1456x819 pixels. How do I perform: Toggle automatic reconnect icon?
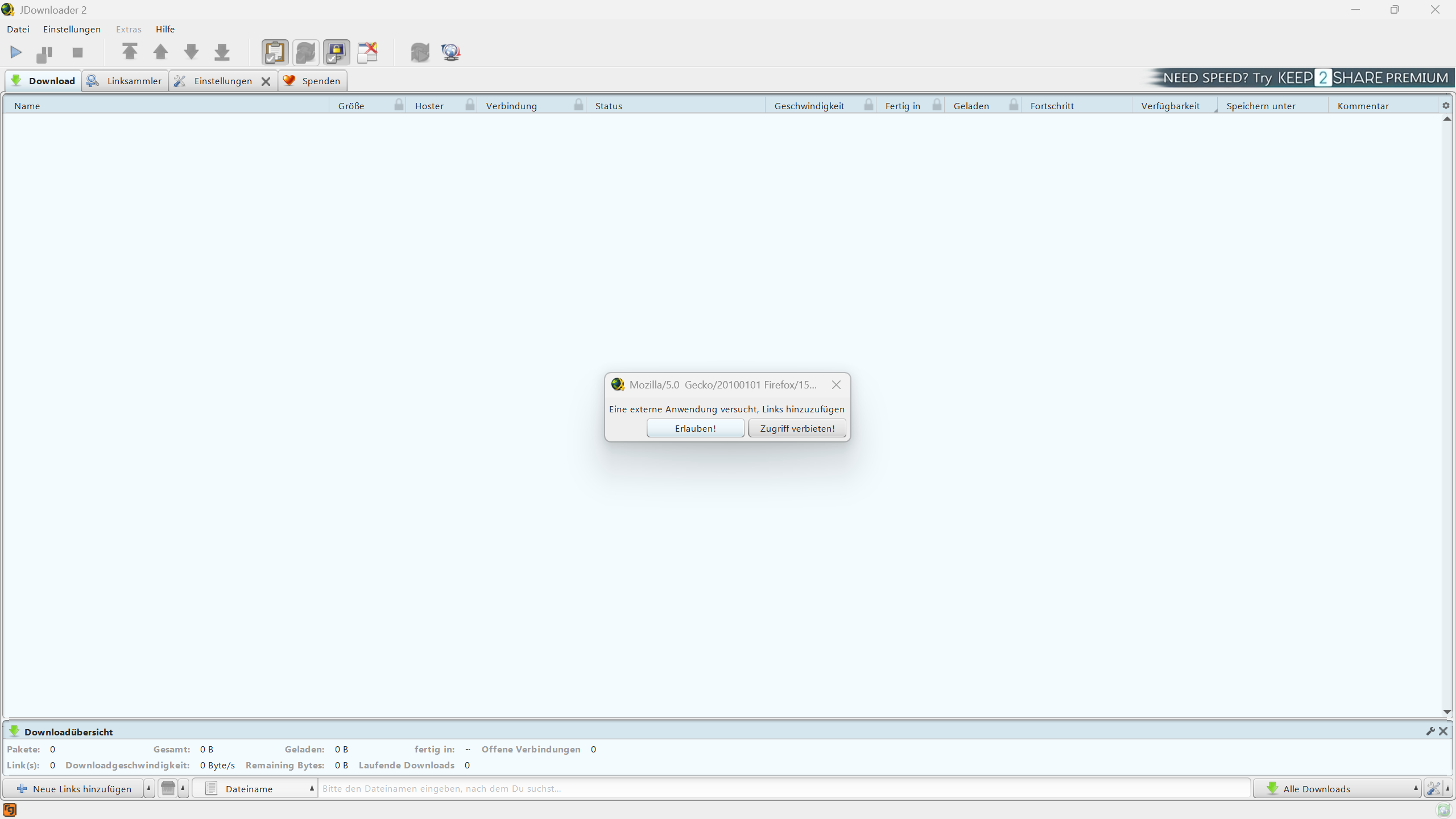point(305,52)
